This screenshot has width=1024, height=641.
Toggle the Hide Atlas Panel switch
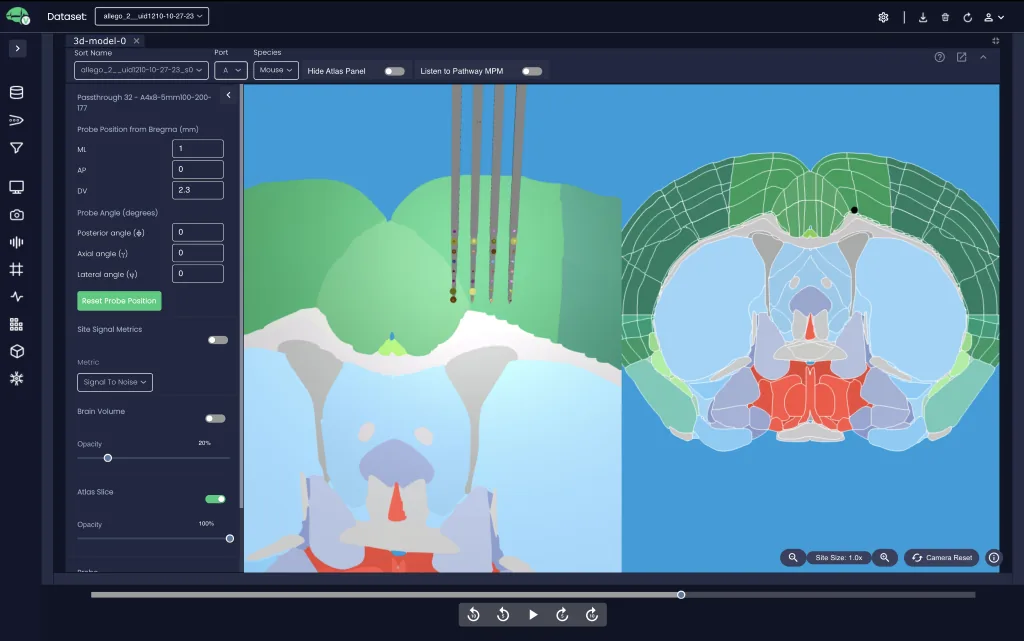coord(394,71)
